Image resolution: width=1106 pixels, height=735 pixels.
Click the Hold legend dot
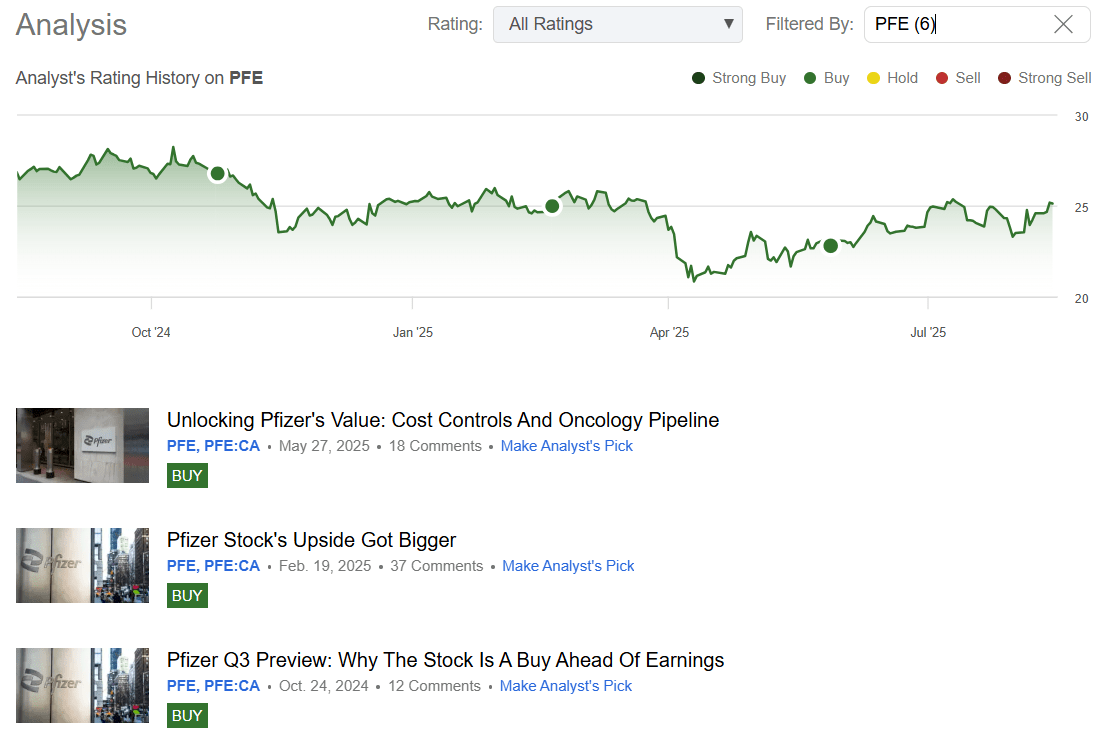point(874,77)
